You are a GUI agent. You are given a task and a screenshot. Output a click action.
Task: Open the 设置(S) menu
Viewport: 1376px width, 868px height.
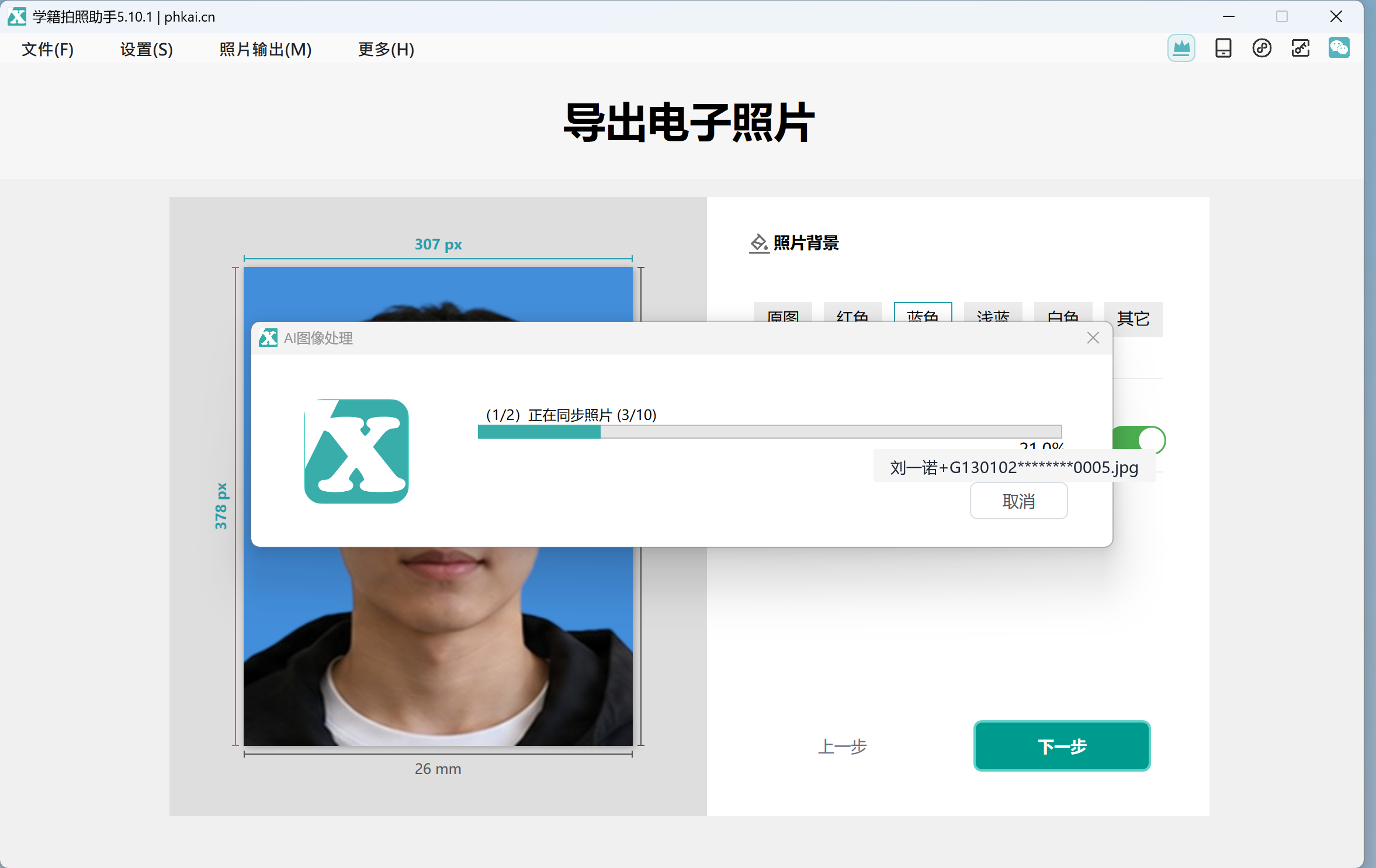click(147, 49)
